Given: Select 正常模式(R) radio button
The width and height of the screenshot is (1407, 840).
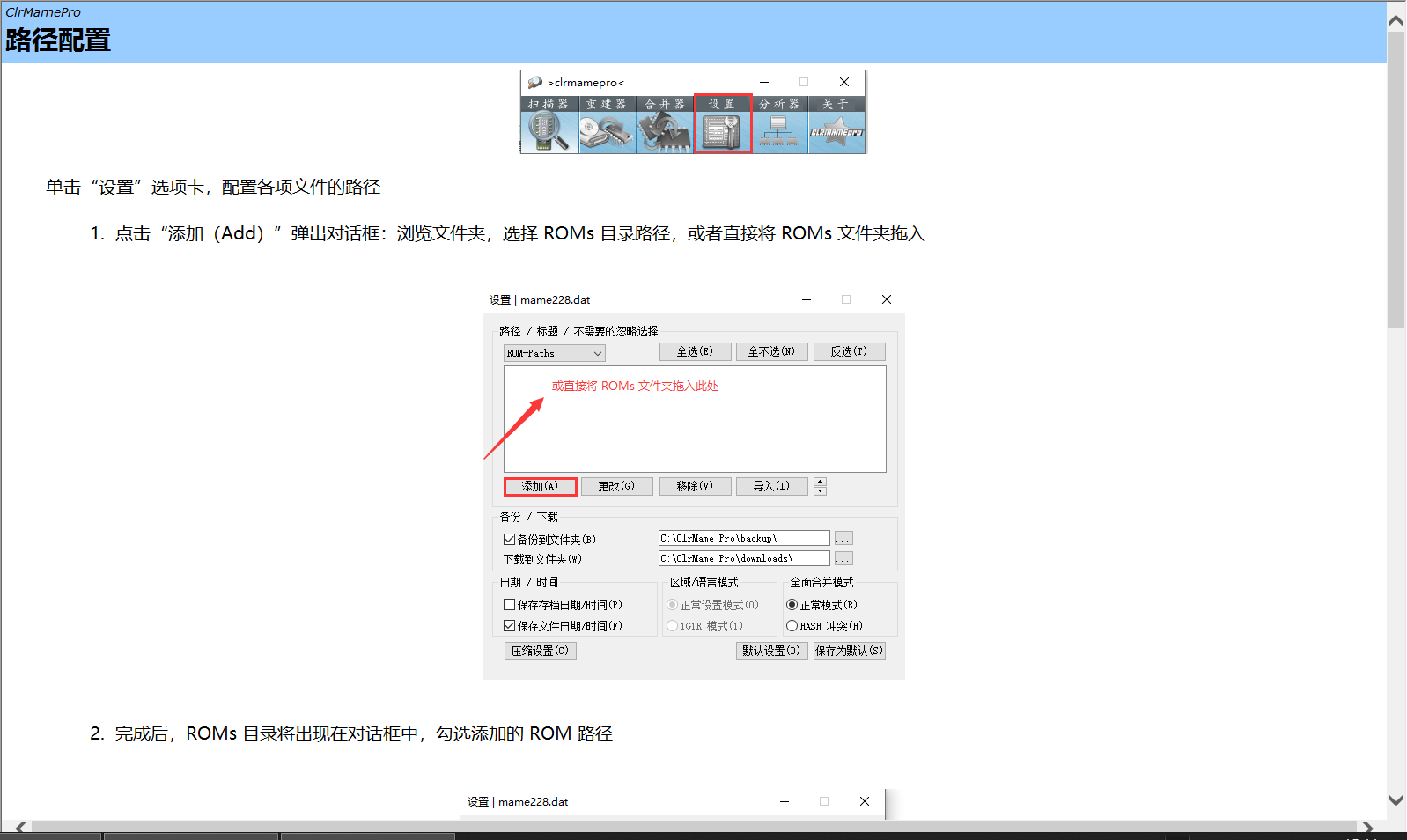Looking at the screenshot, I should 792,605.
